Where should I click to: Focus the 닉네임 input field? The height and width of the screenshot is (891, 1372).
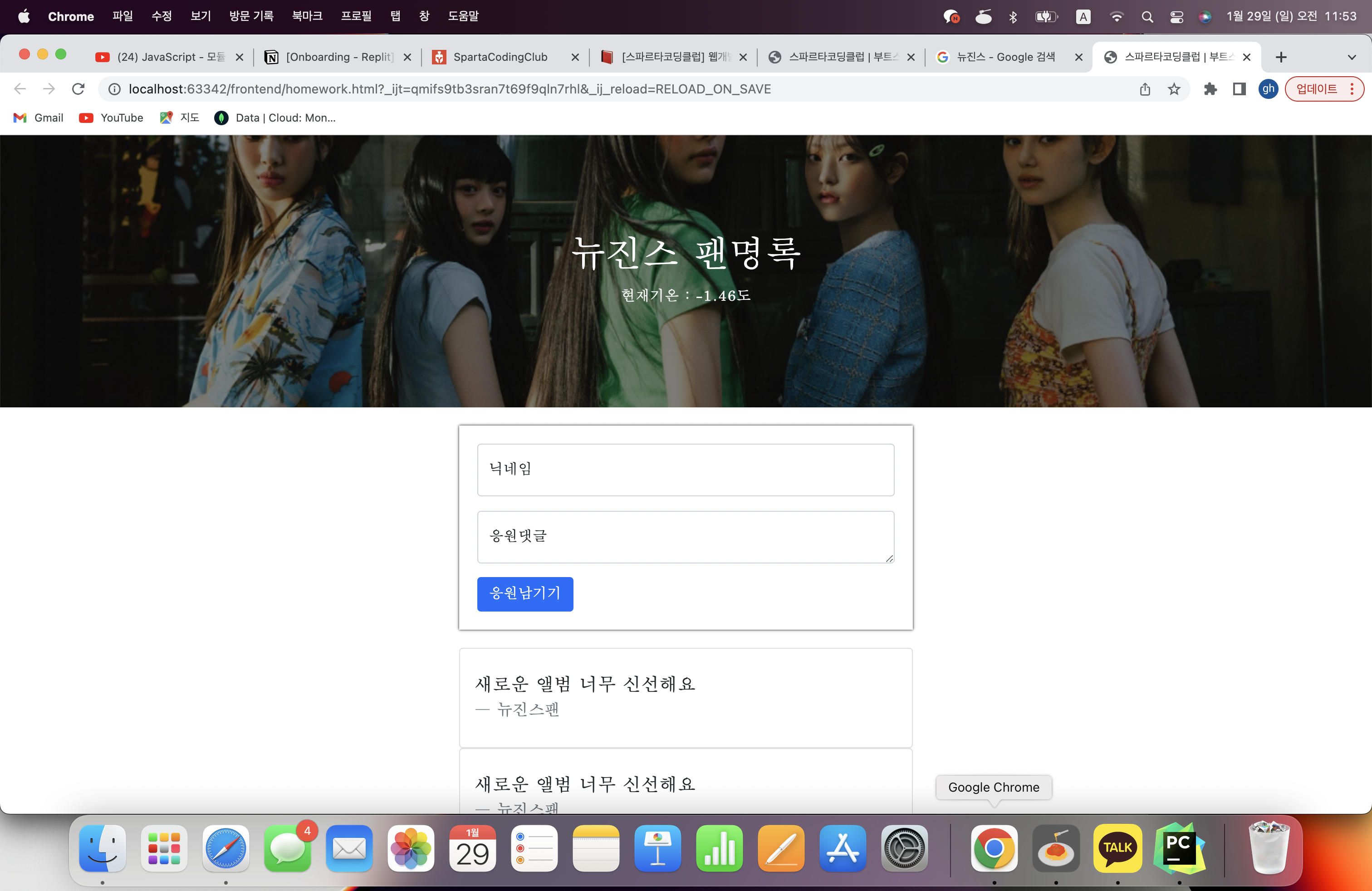point(686,470)
